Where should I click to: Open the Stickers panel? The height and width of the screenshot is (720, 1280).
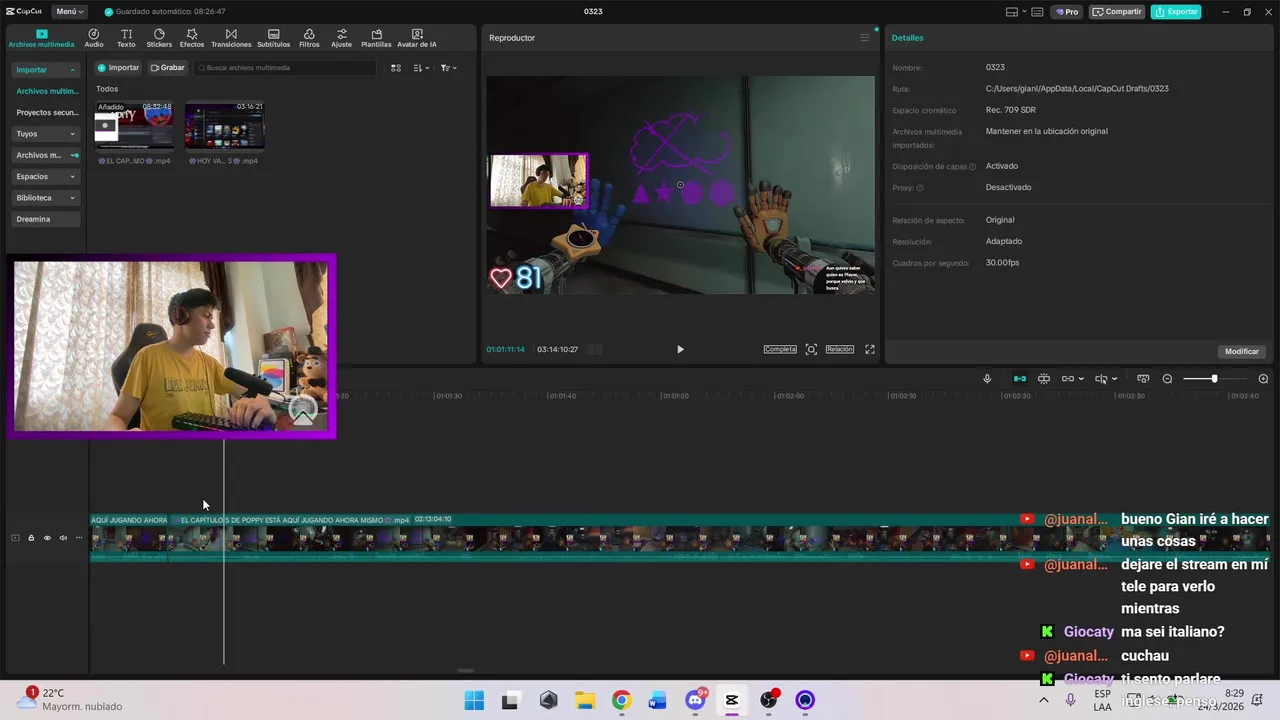click(159, 38)
